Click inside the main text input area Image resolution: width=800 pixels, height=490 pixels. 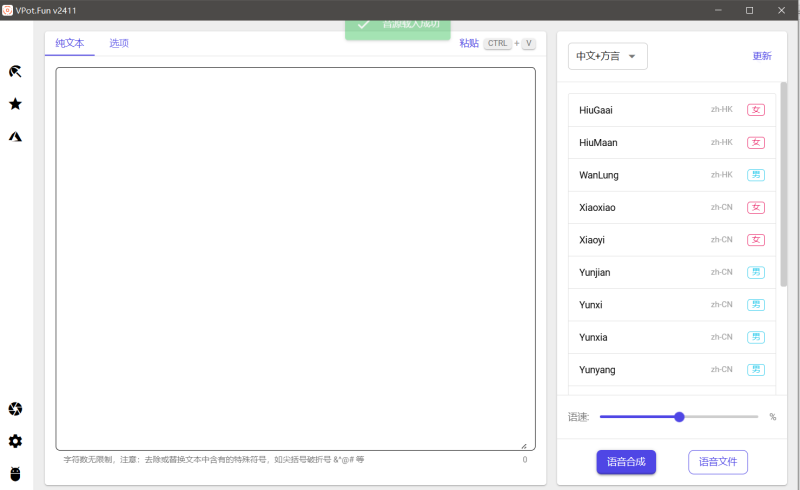tap(295, 258)
